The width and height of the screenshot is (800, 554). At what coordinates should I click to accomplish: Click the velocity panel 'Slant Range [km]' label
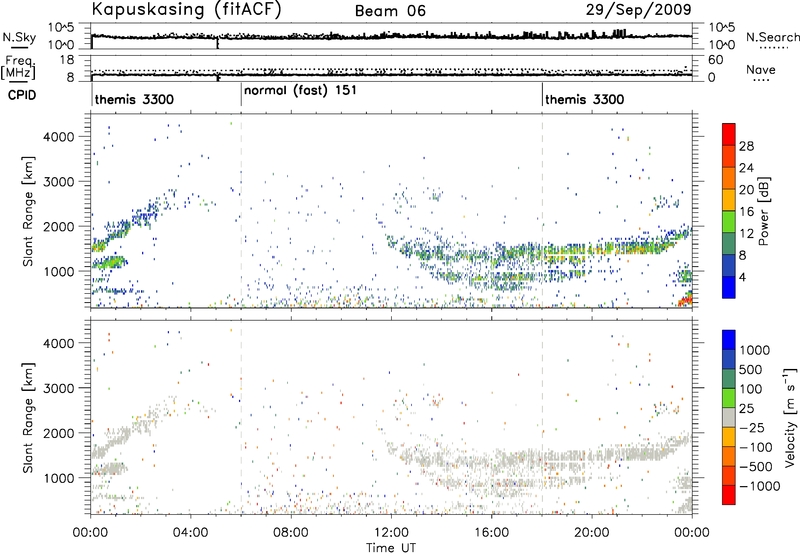point(29,418)
